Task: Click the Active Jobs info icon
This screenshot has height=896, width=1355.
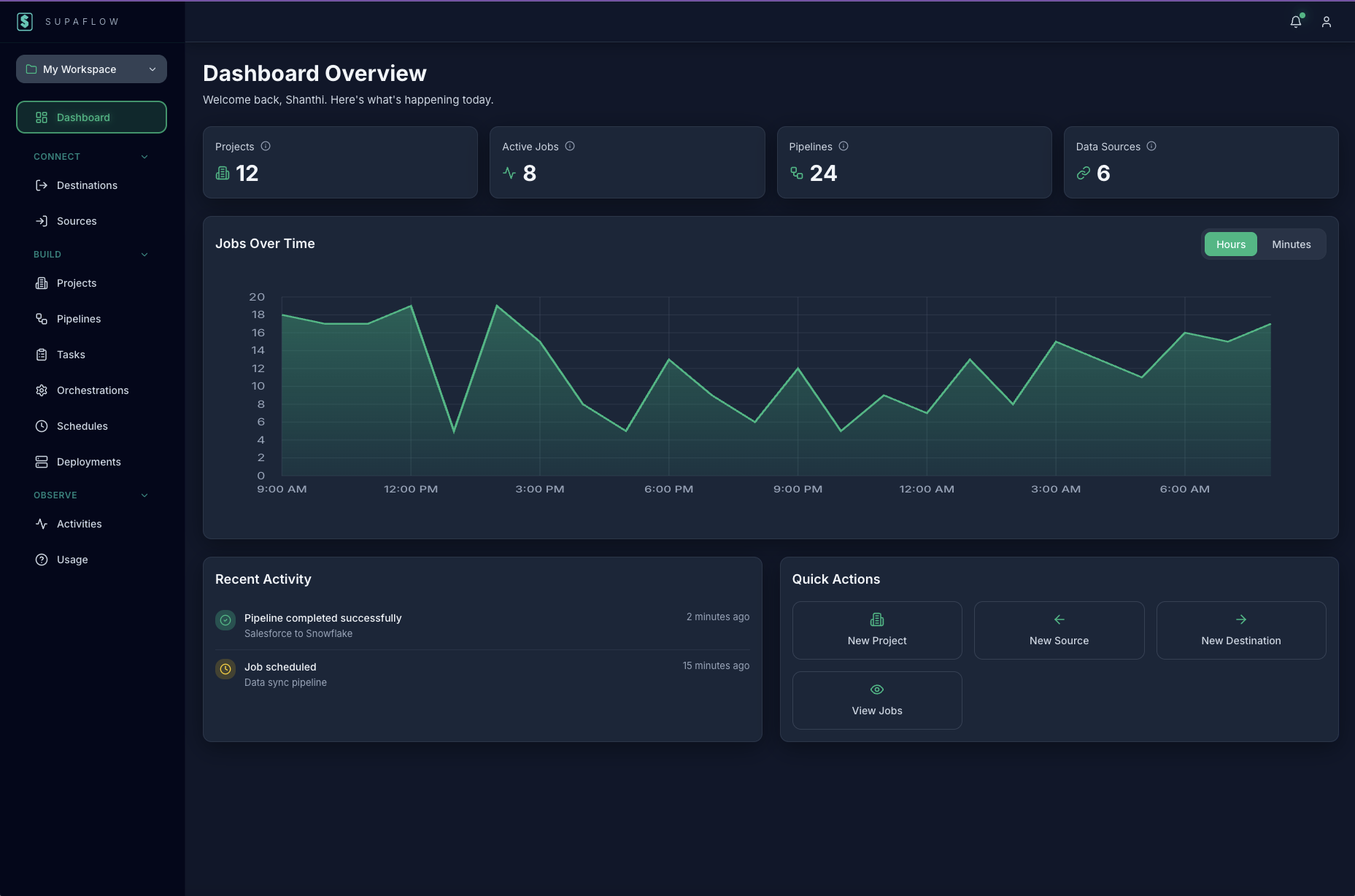Action: pos(570,146)
